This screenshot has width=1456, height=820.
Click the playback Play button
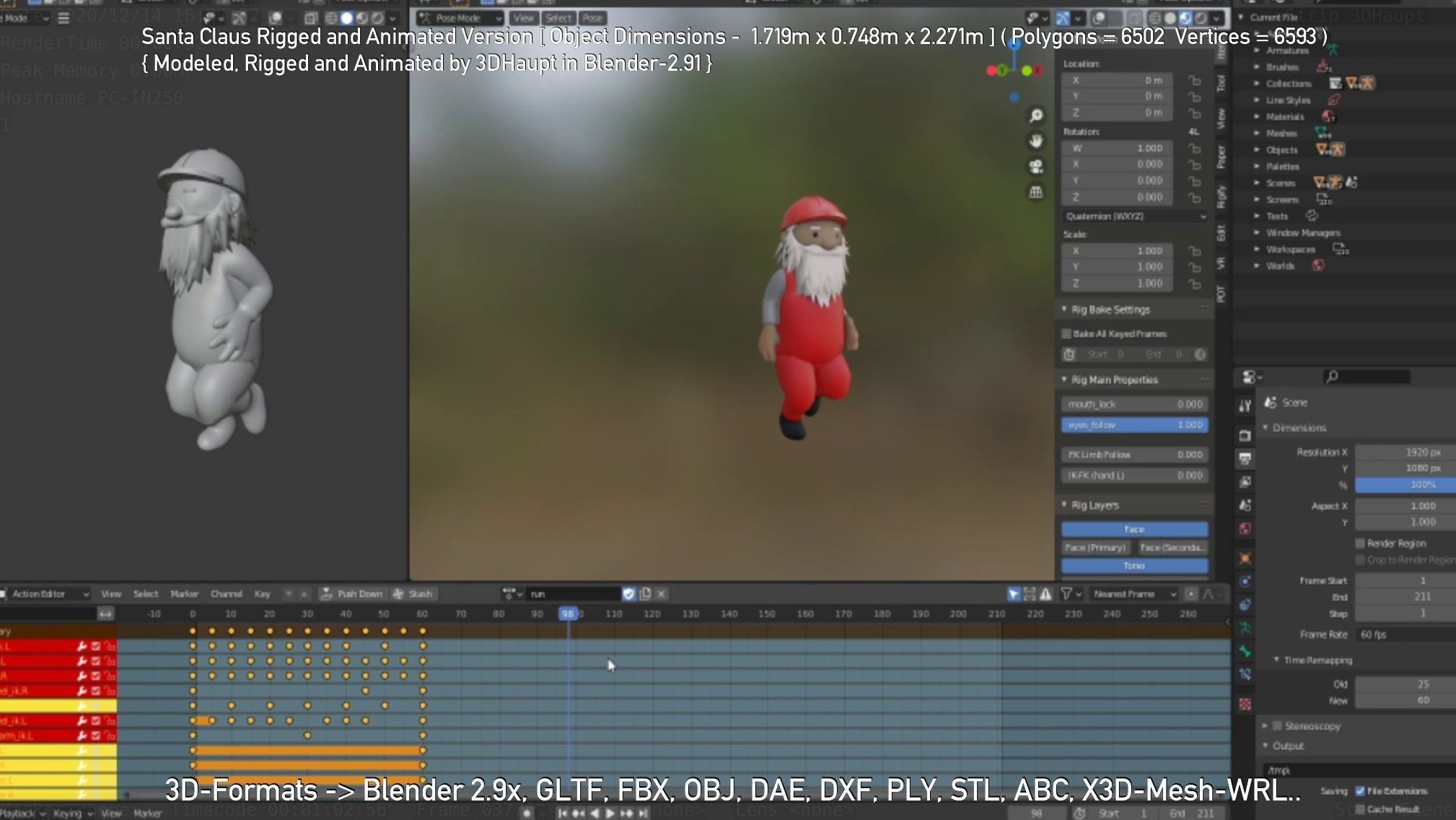tap(610, 813)
